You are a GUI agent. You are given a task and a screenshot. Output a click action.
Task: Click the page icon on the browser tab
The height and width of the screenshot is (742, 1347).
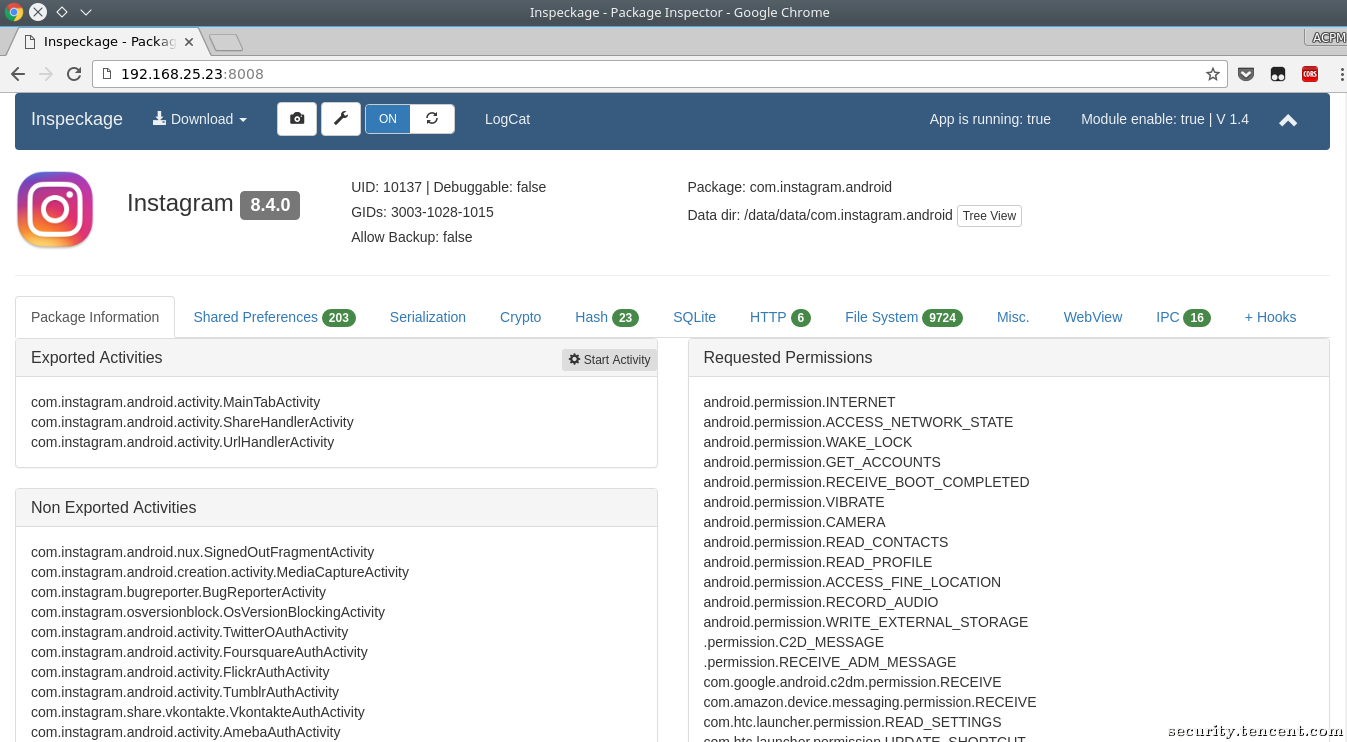(x=29, y=42)
